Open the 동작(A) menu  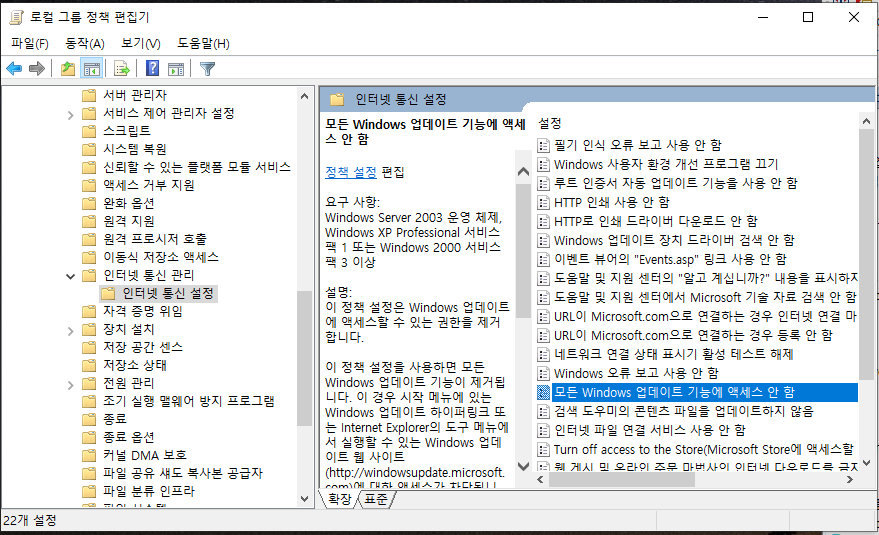click(x=84, y=43)
